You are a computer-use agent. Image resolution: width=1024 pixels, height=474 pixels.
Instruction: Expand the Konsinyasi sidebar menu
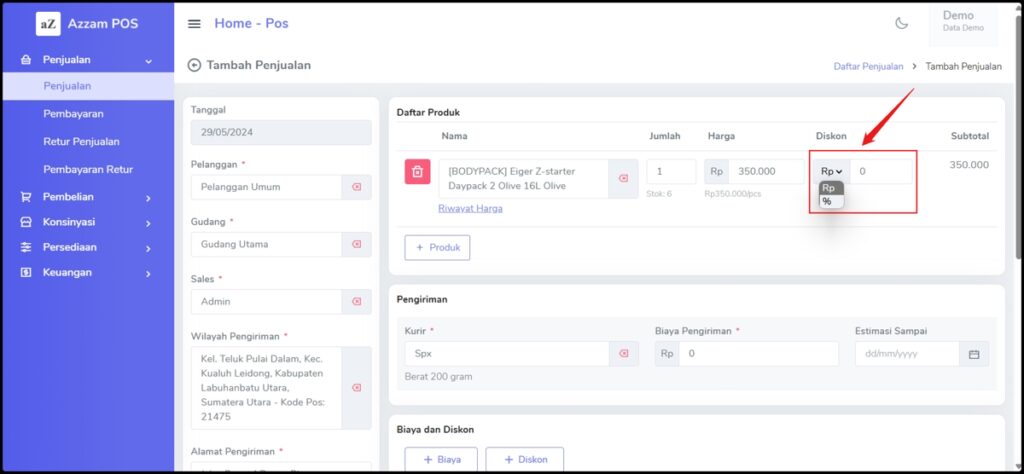(87, 222)
